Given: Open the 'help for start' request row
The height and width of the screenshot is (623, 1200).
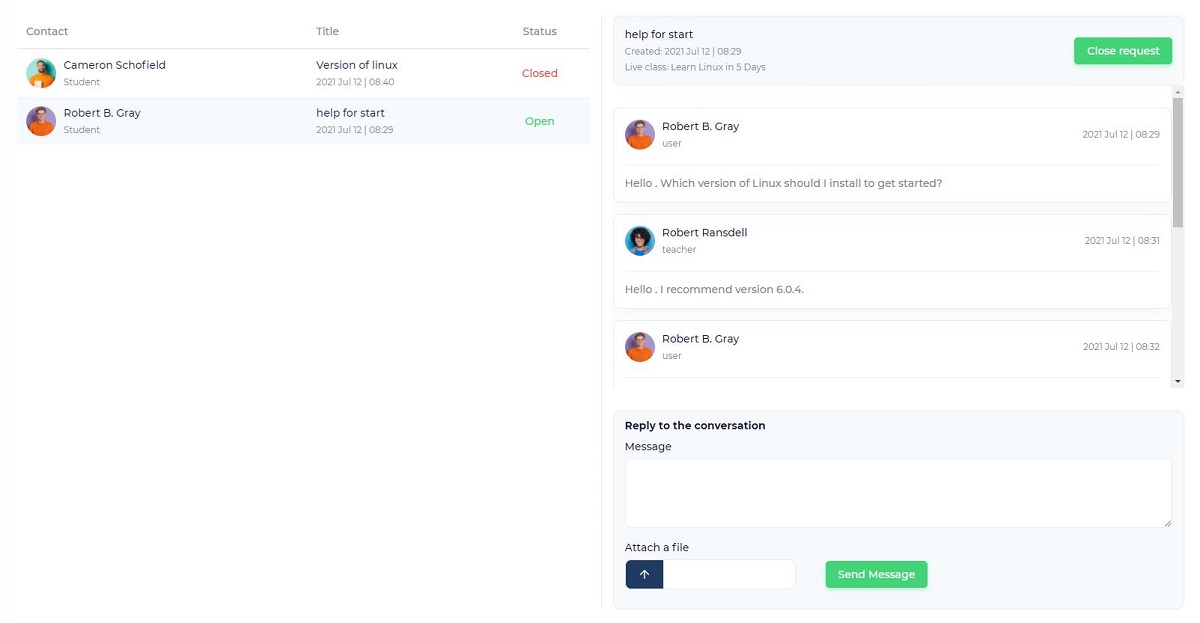Looking at the screenshot, I should click(x=350, y=113).
